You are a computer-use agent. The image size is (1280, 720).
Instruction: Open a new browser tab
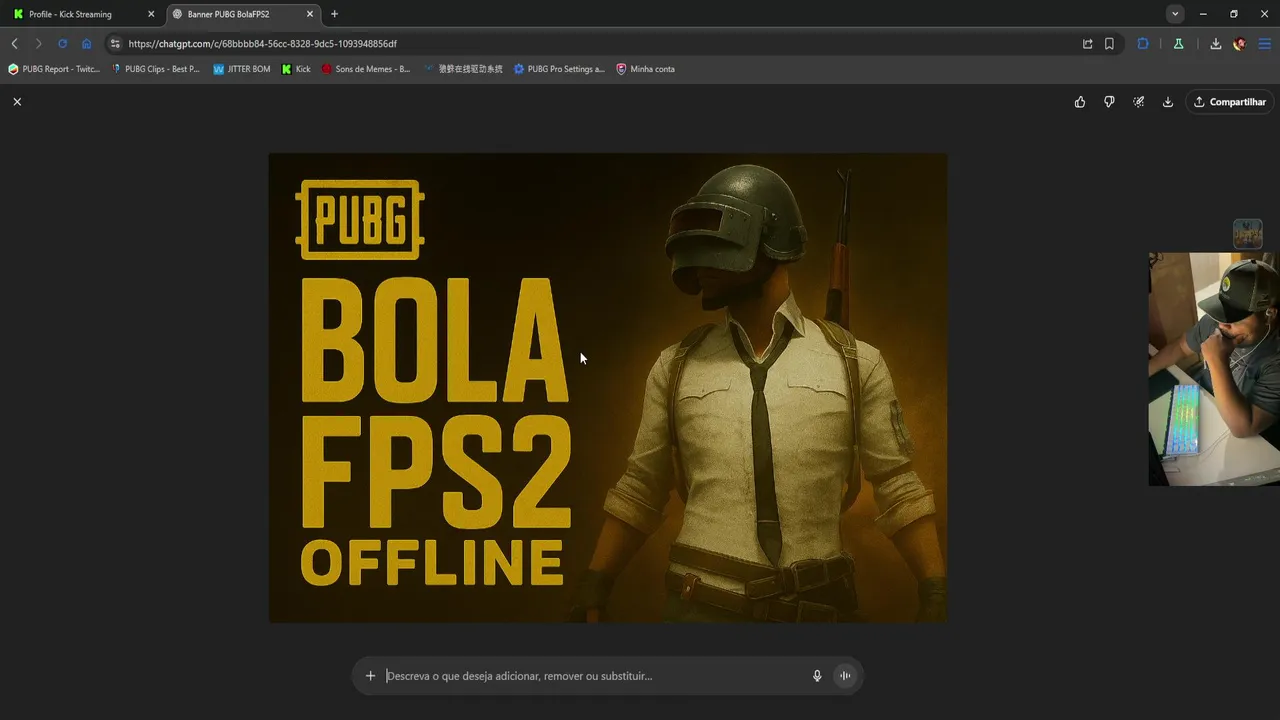334,14
